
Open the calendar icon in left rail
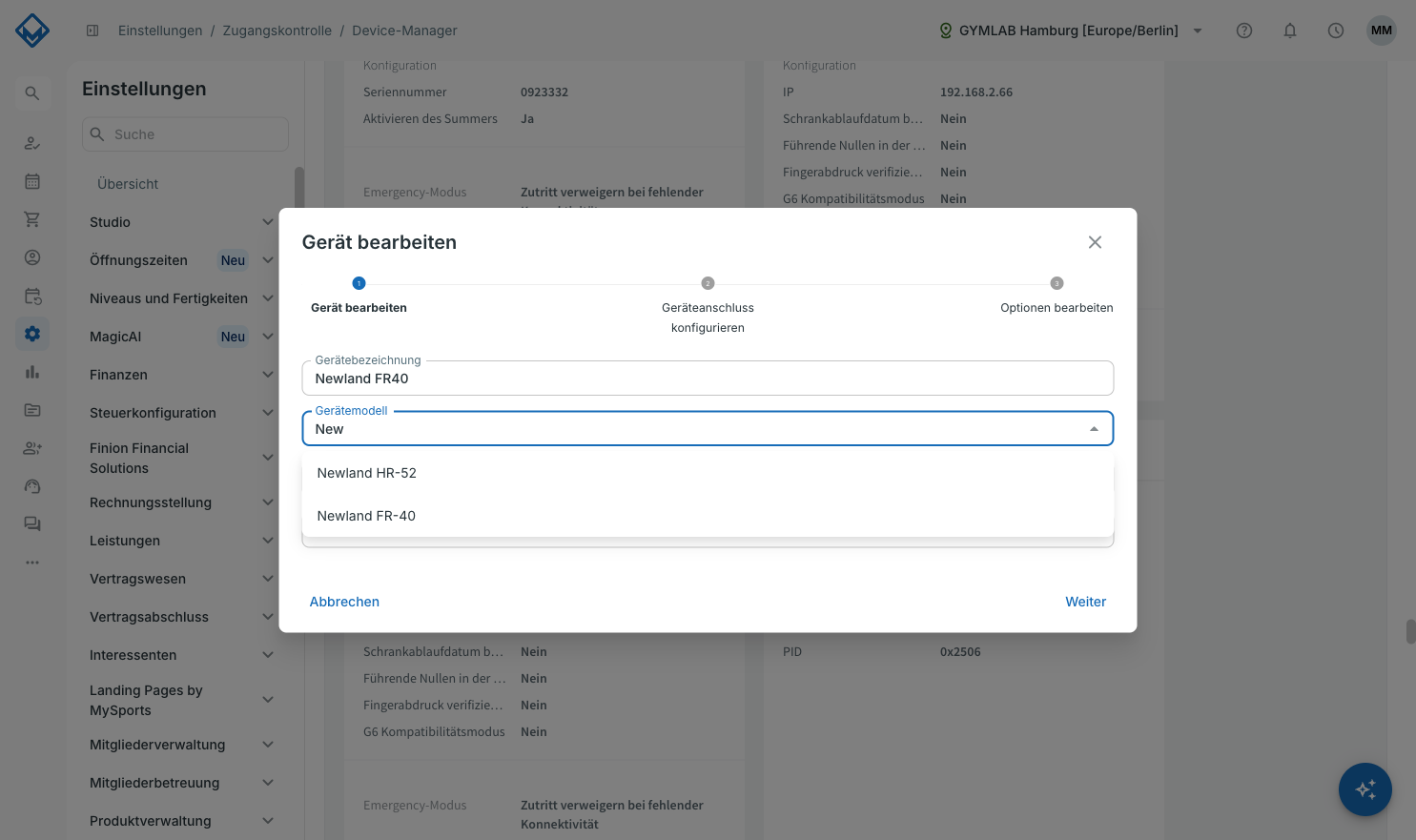pyautogui.click(x=32, y=181)
